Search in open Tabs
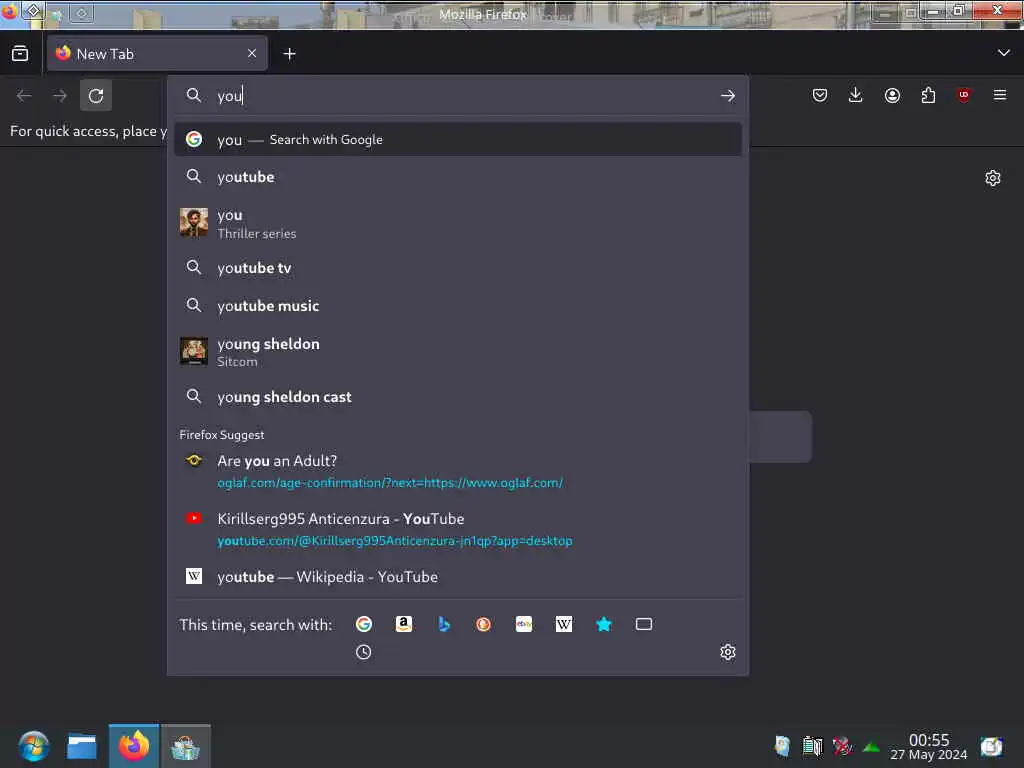Viewport: 1024px width, 768px height. click(x=644, y=624)
